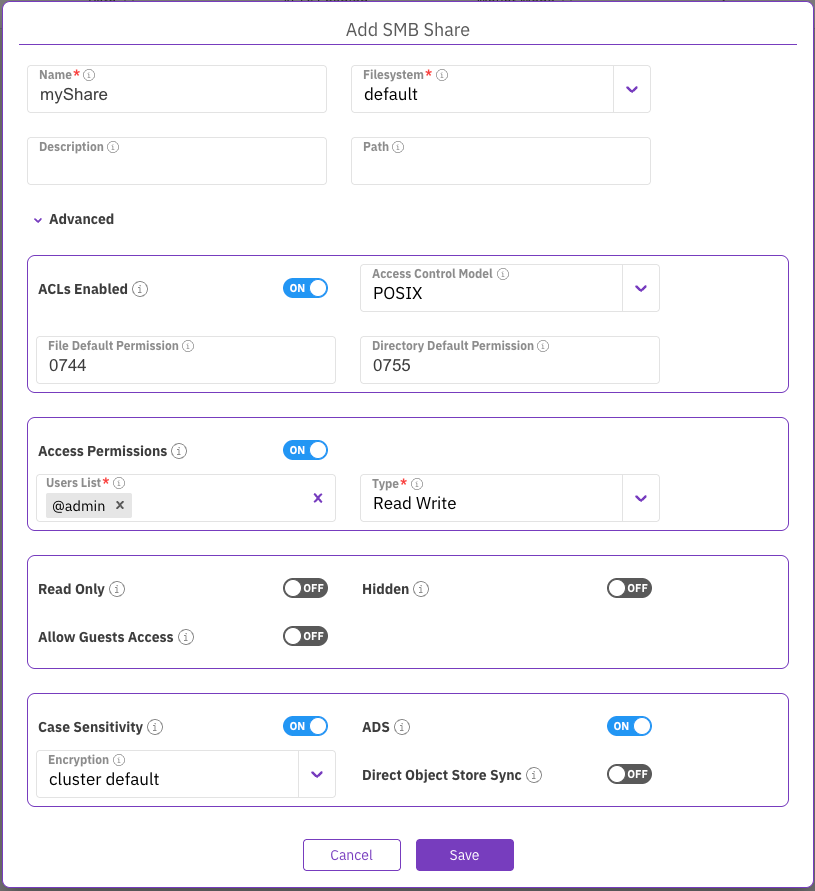Remove the @admin user chip

[x=120, y=506]
